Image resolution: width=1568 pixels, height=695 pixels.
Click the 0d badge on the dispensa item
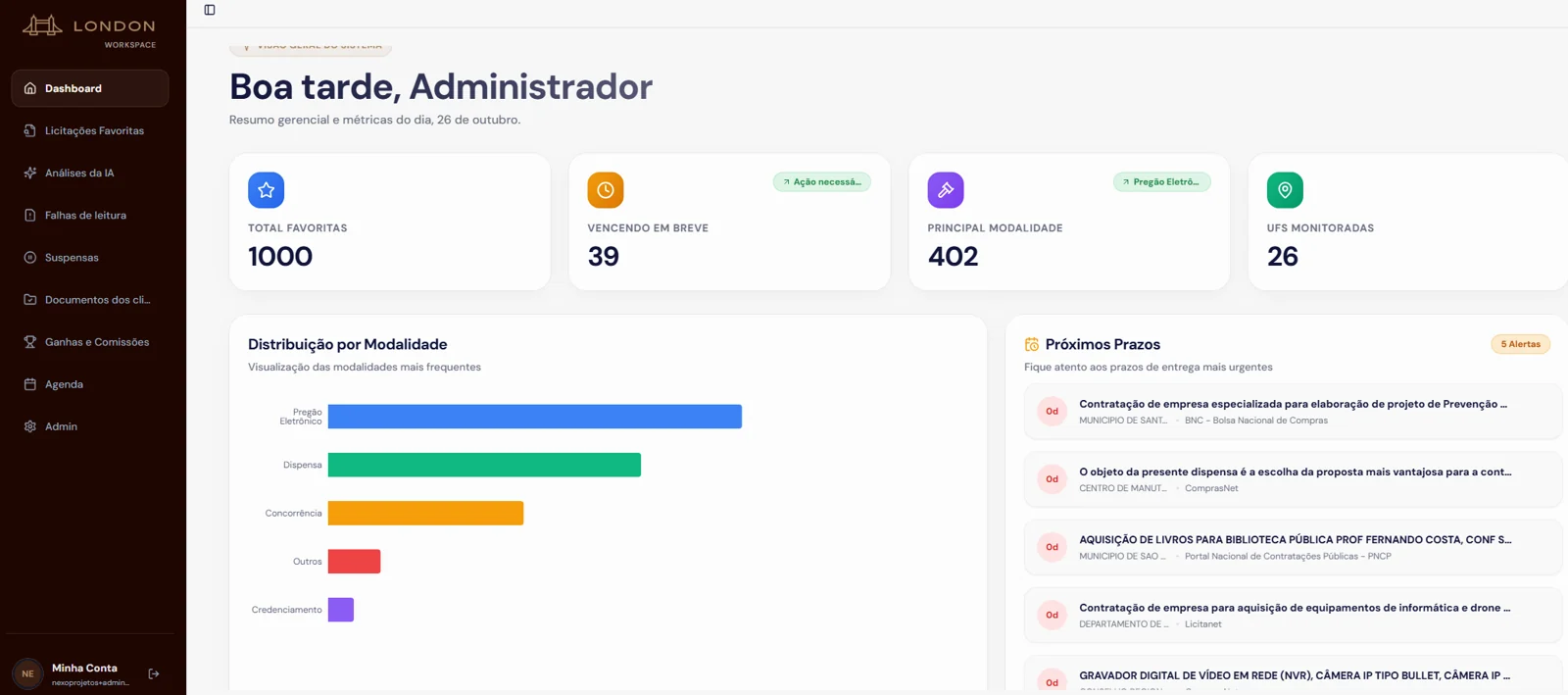point(1052,479)
